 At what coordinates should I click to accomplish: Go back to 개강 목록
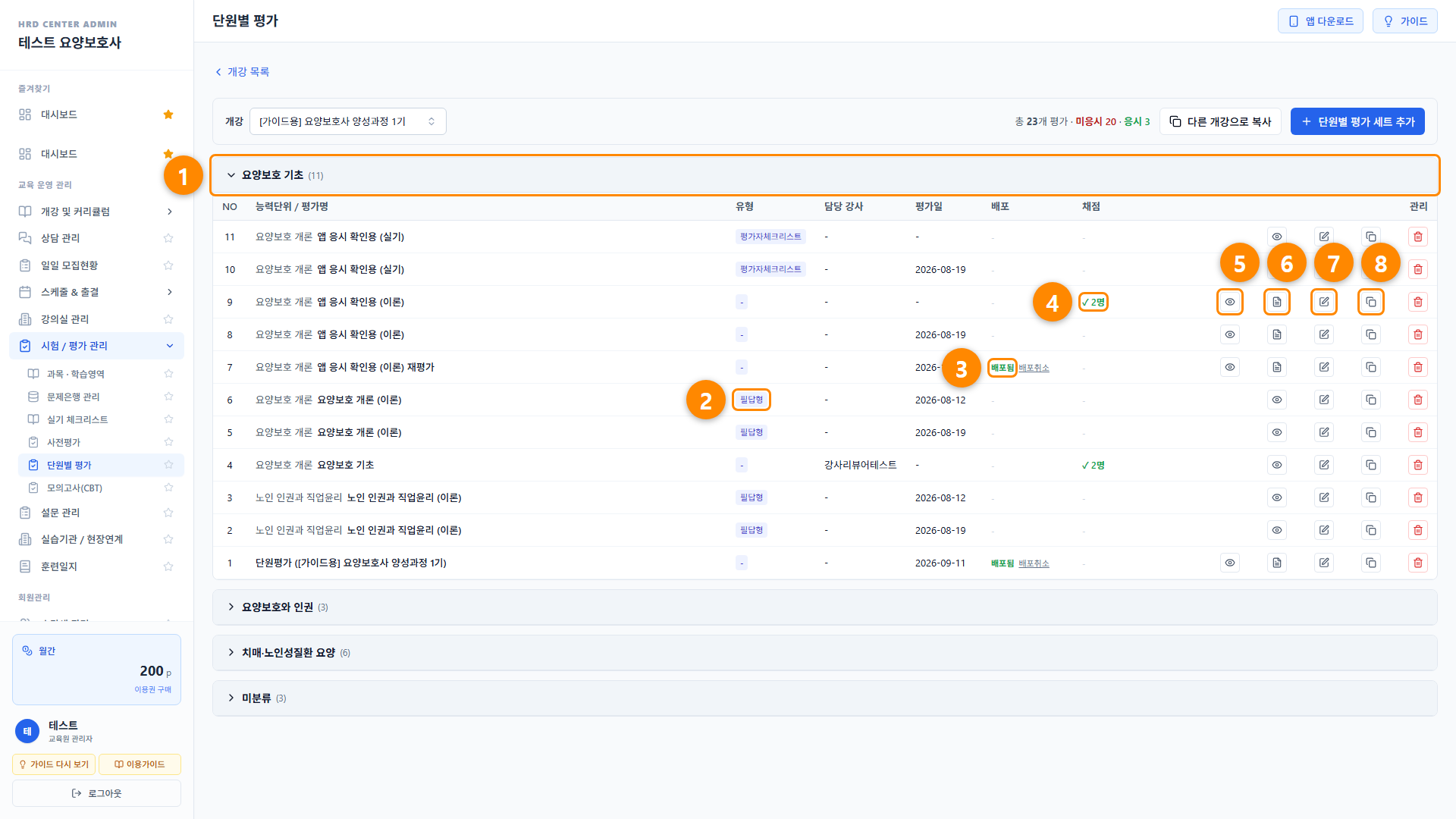coord(242,72)
